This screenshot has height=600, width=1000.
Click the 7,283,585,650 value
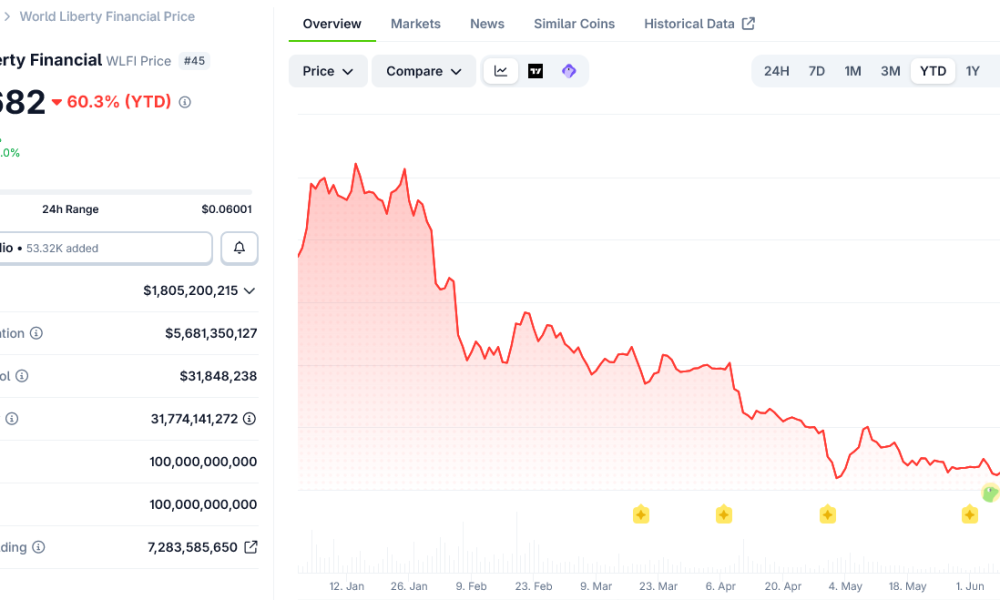pos(192,547)
